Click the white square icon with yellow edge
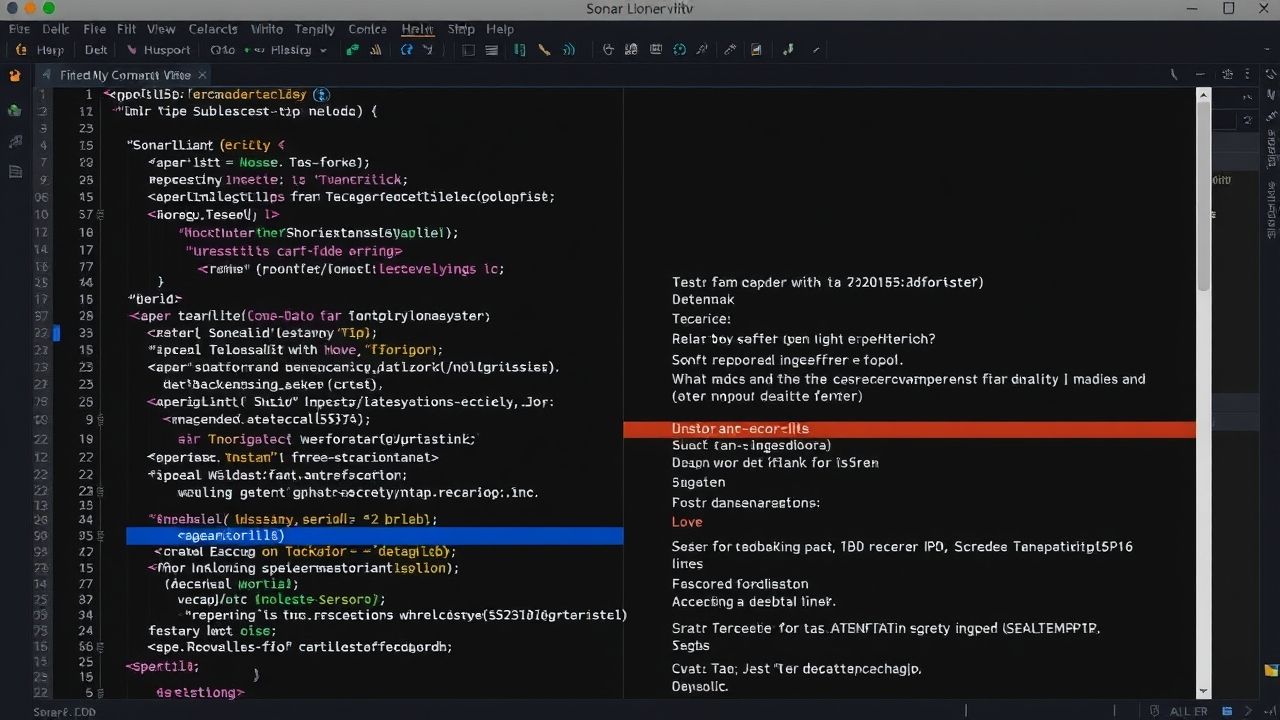The width and height of the screenshot is (1280, 720). click(756, 50)
